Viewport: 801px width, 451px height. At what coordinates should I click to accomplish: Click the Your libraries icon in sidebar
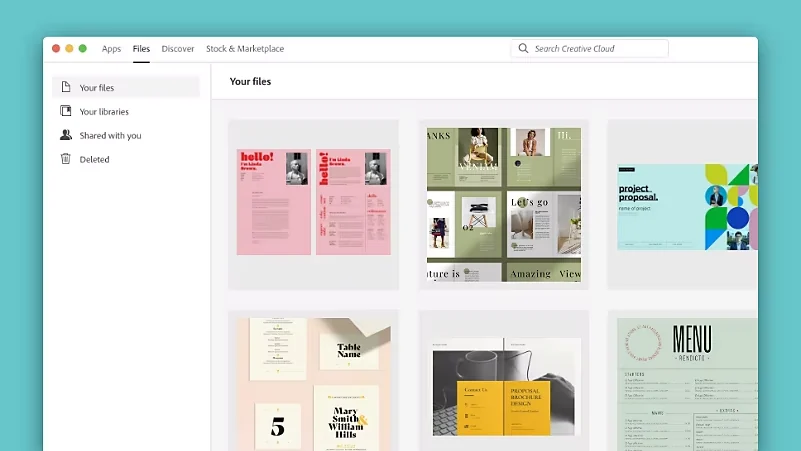point(66,111)
